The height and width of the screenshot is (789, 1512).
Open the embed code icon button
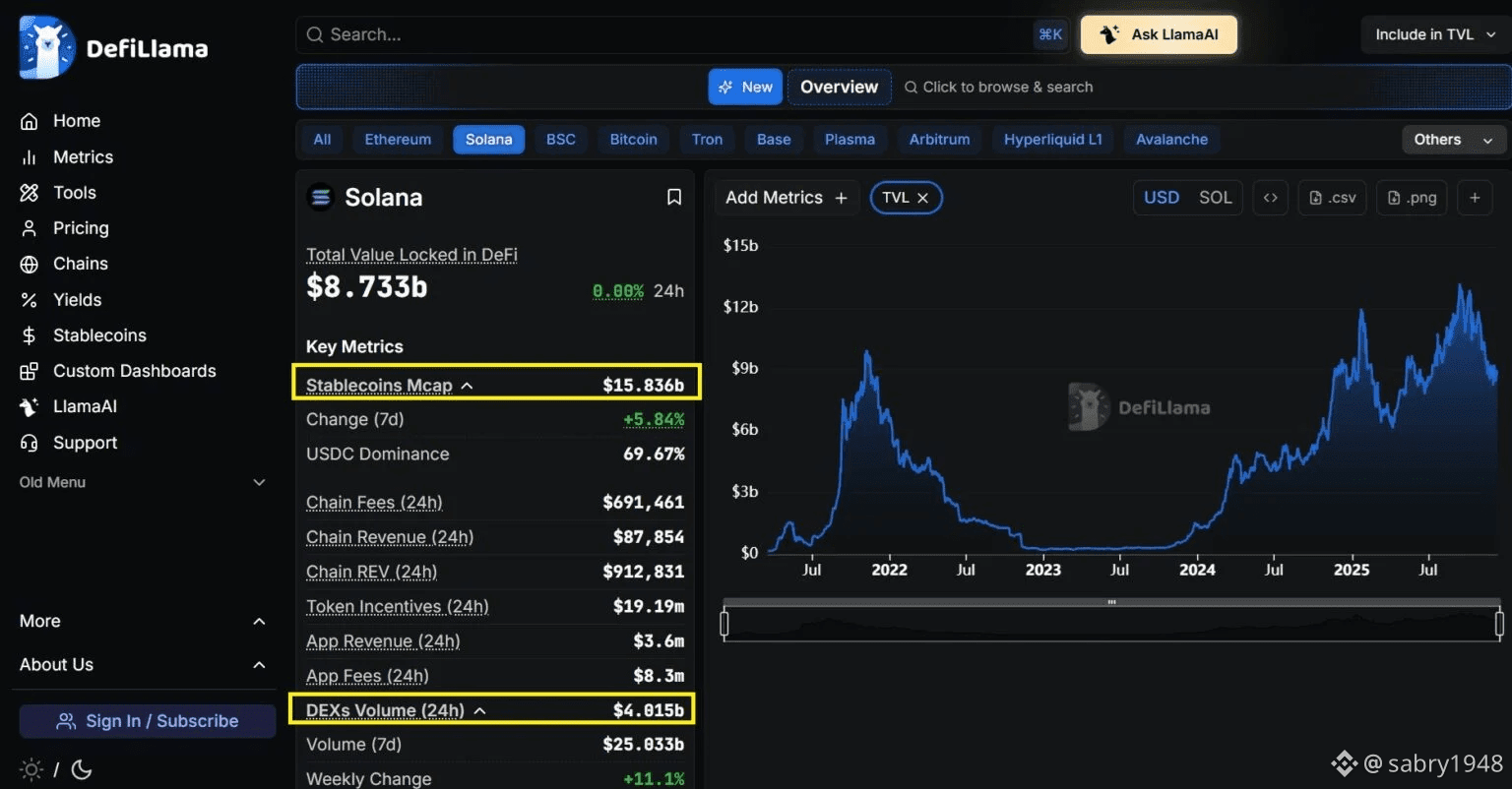click(x=1271, y=198)
